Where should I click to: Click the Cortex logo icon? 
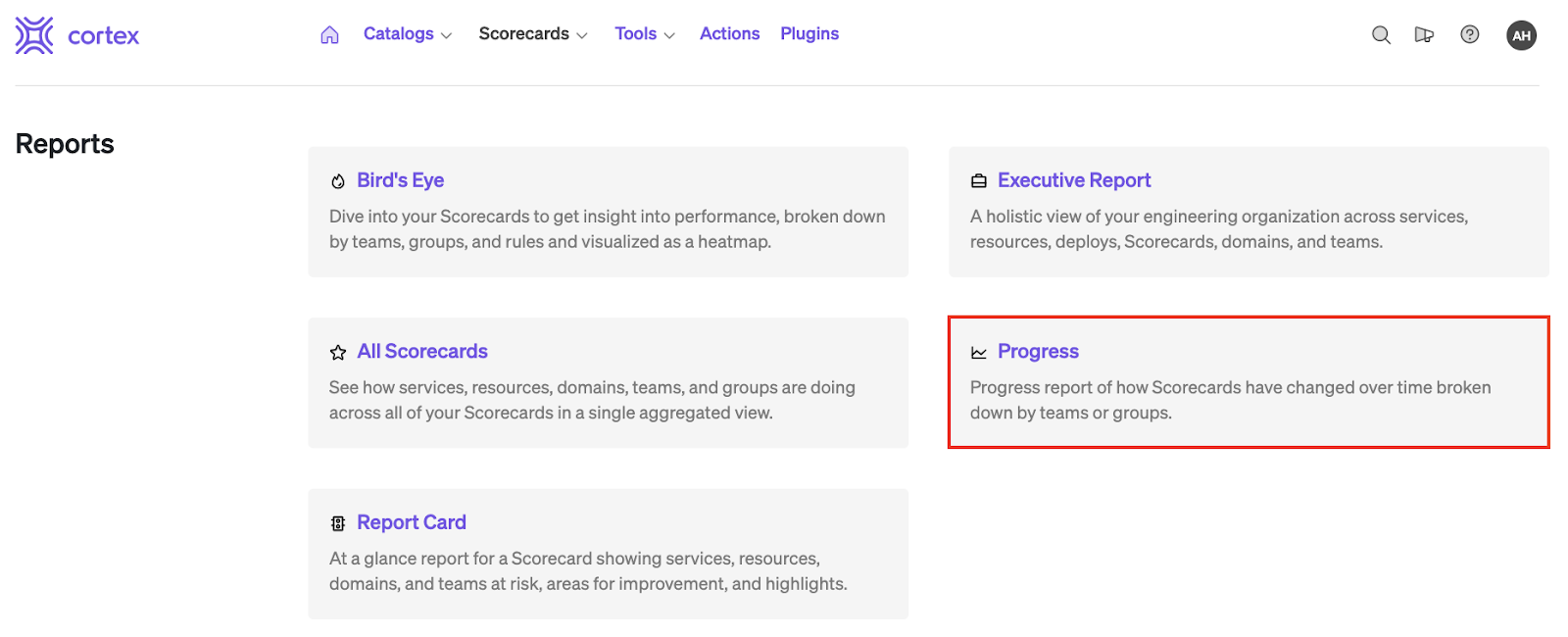(x=34, y=35)
